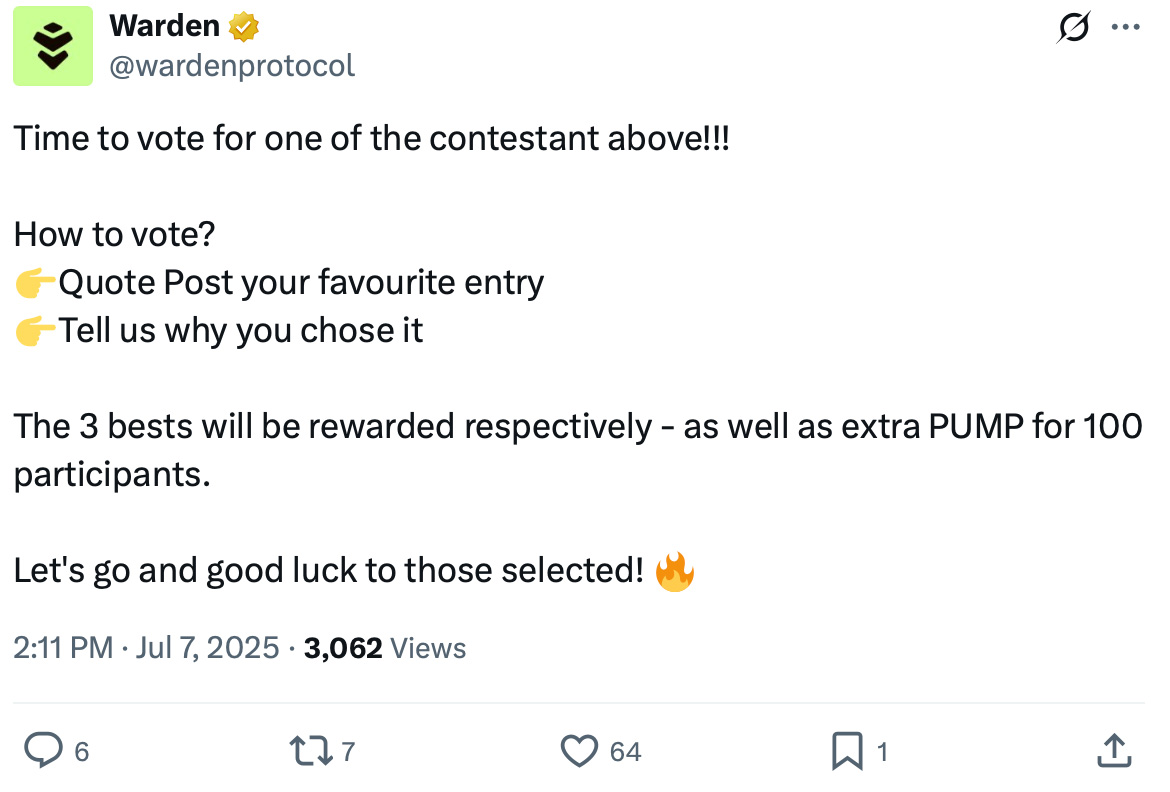Open share menu from the share arrow

point(1114,748)
